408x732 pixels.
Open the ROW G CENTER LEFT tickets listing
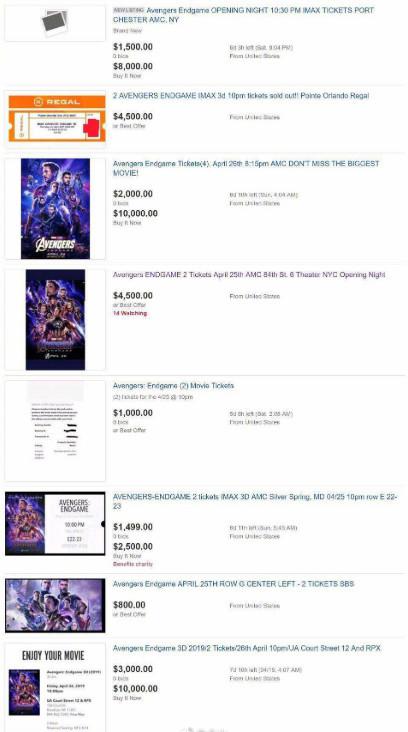point(233,584)
